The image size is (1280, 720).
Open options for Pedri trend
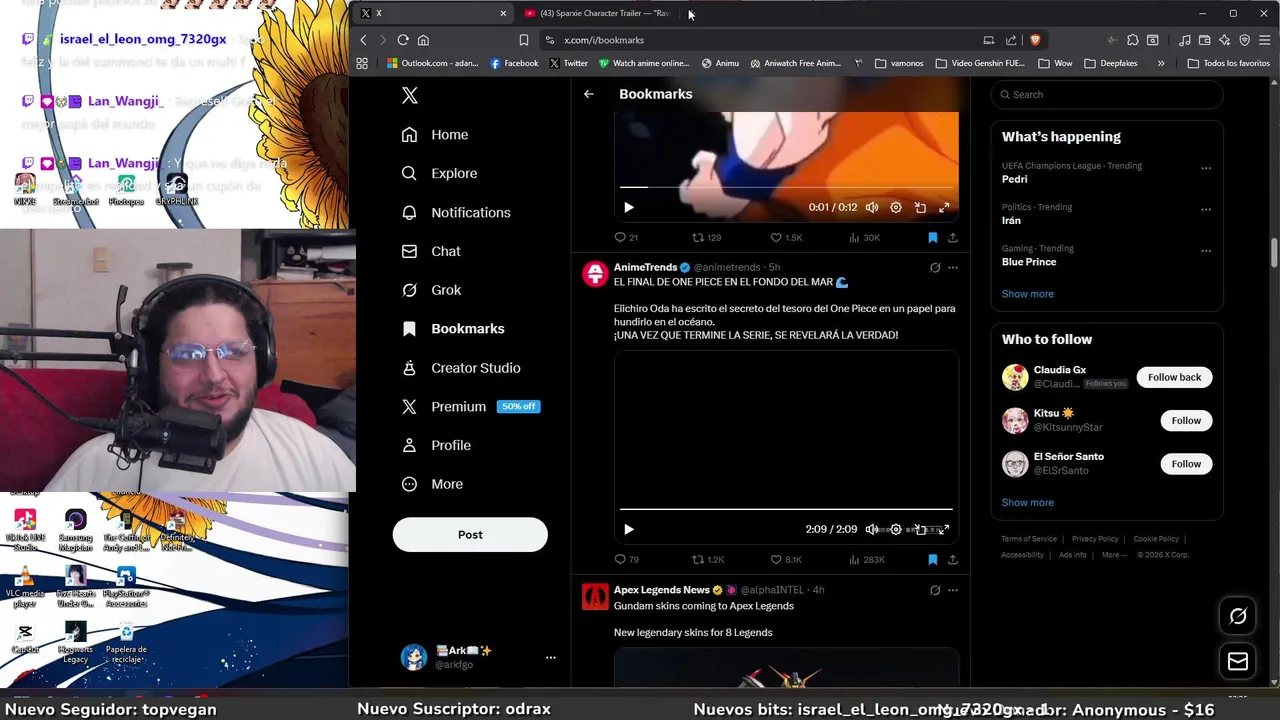[x=1206, y=168]
